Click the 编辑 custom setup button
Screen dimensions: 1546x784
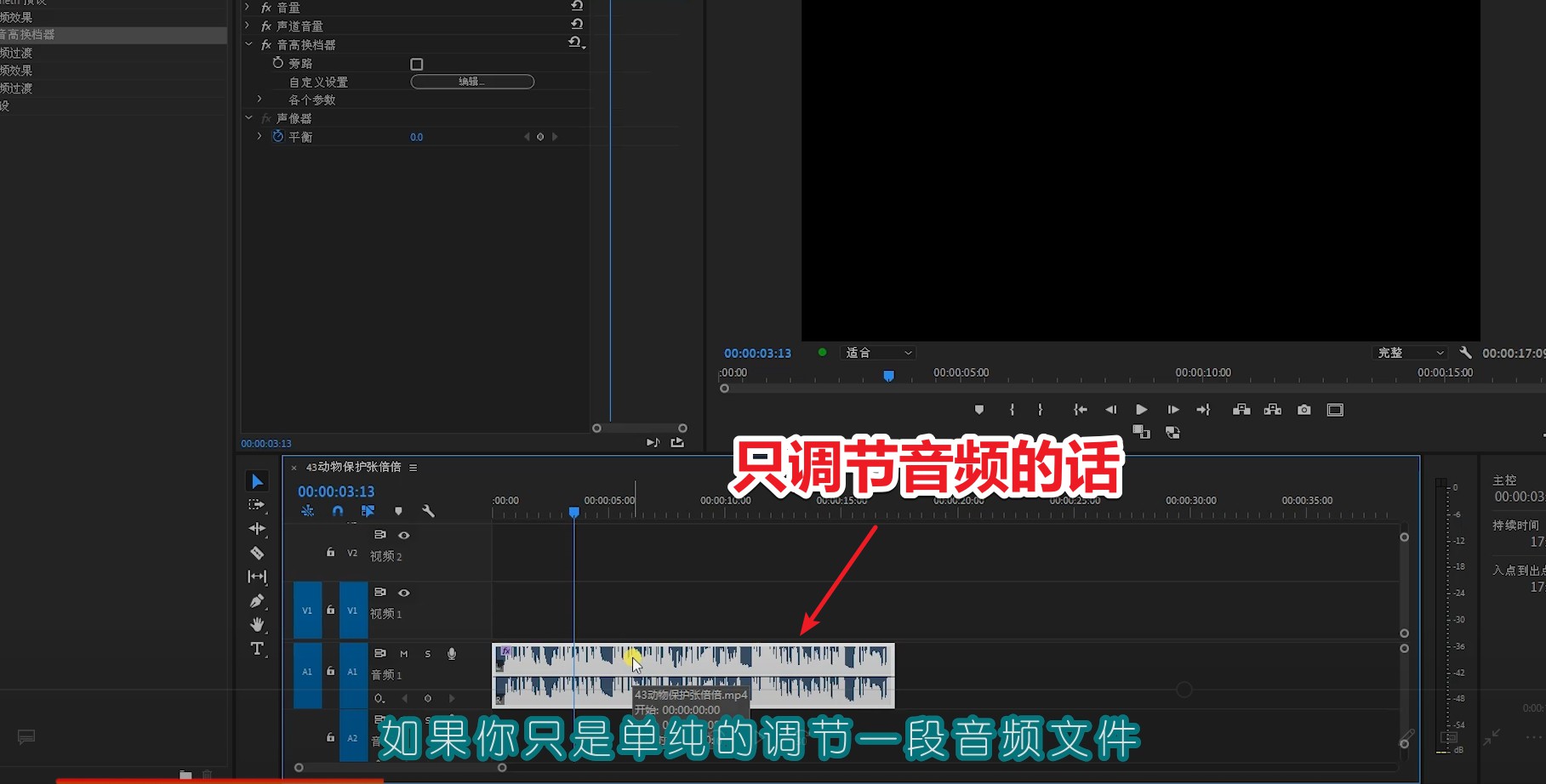tap(472, 82)
